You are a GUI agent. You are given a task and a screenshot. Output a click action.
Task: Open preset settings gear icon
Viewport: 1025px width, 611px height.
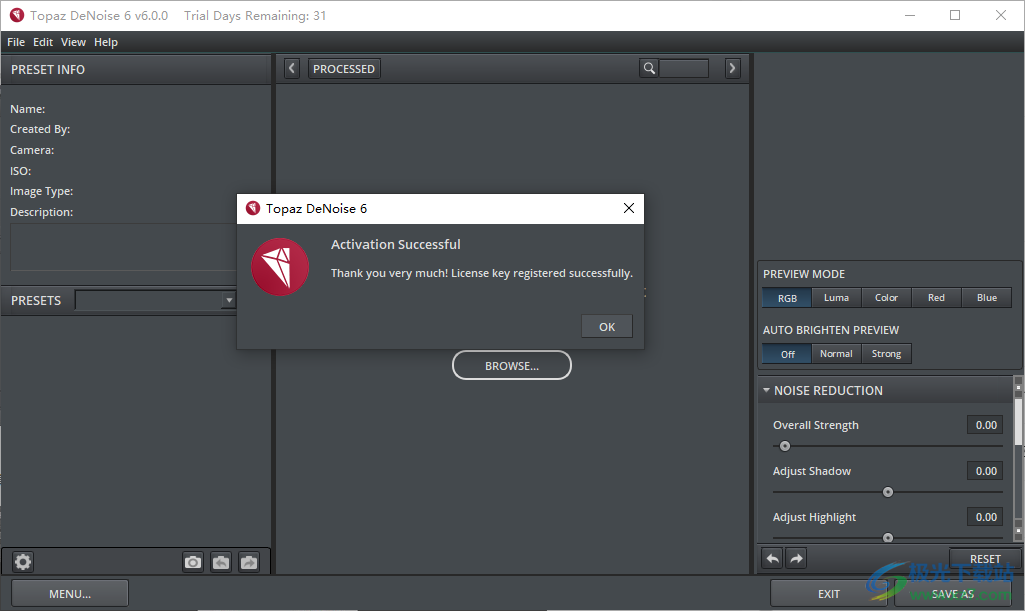click(23, 562)
